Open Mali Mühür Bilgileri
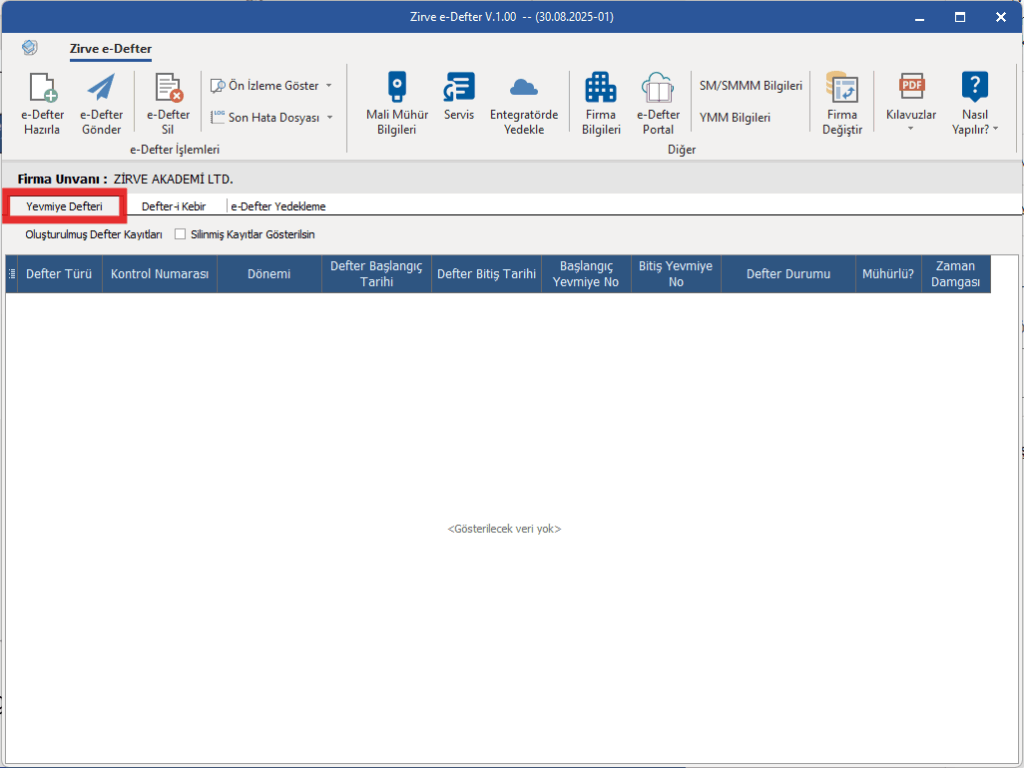 click(397, 103)
